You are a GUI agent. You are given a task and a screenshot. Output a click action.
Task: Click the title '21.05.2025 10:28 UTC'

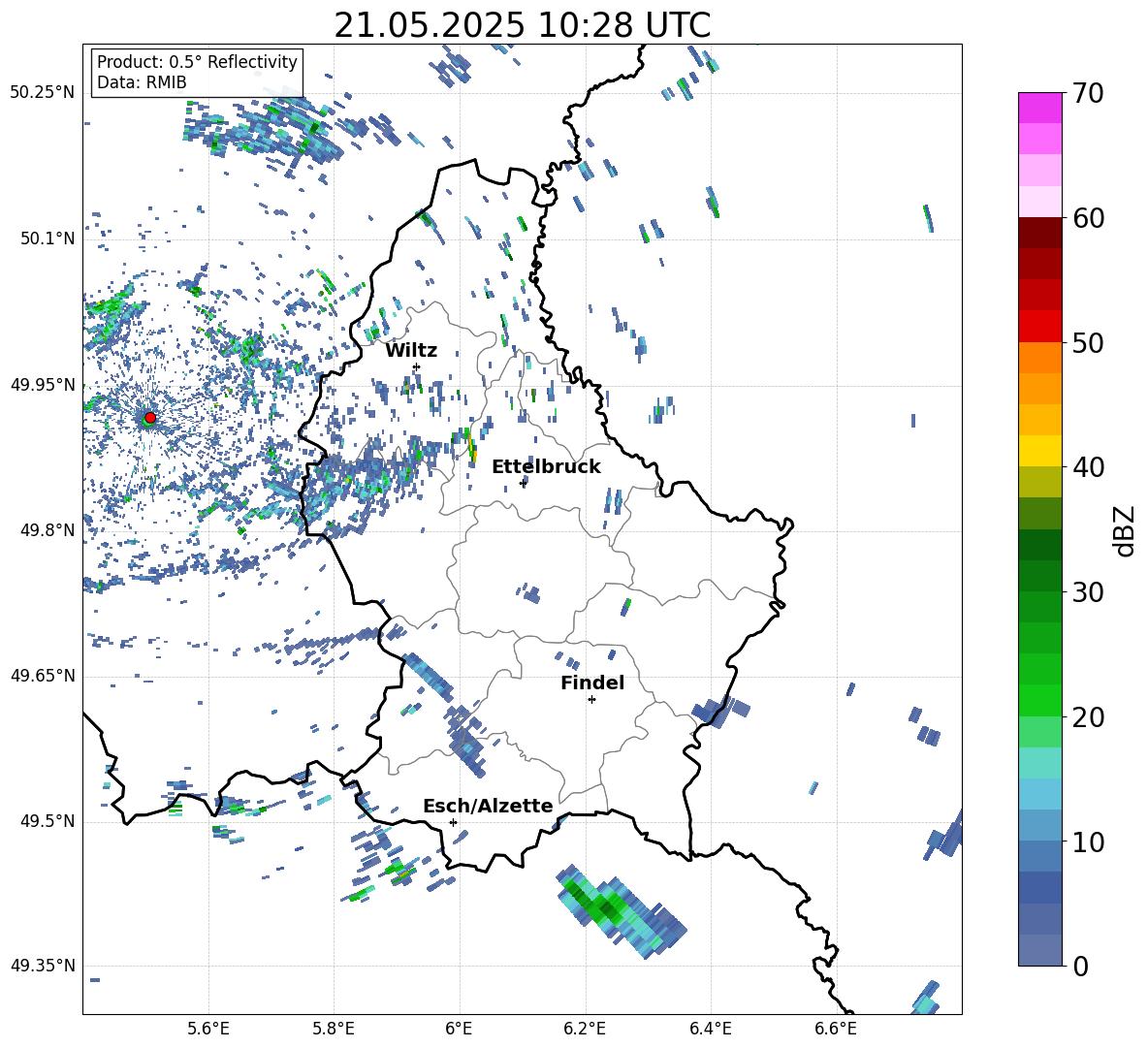click(x=522, y=25)
